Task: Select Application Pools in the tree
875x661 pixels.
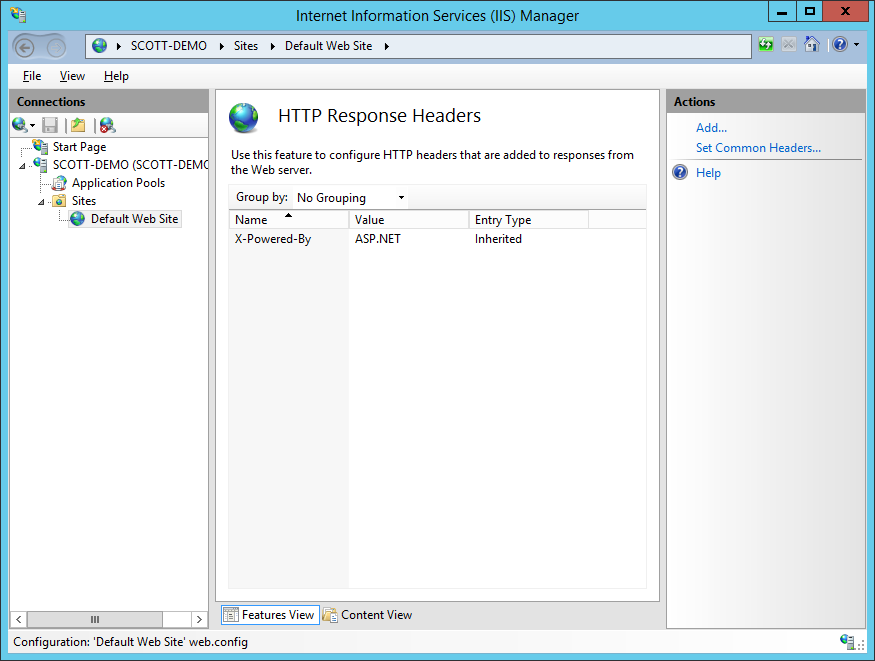Action: [x=118, y=183]
